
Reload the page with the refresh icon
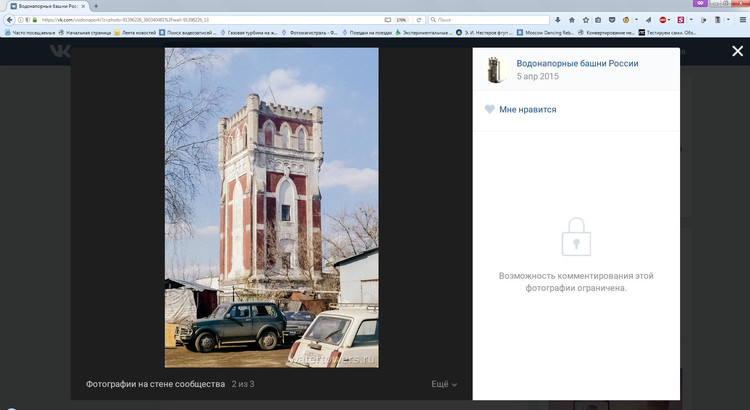point(419,20)
